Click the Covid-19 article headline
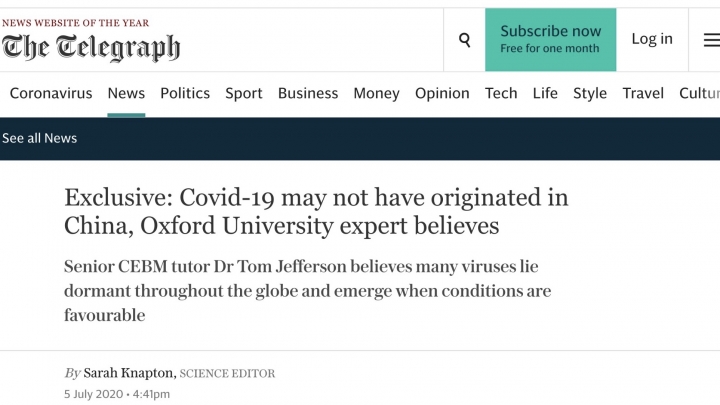The height and width of the screenshot is (405, 720). [316, 211]
